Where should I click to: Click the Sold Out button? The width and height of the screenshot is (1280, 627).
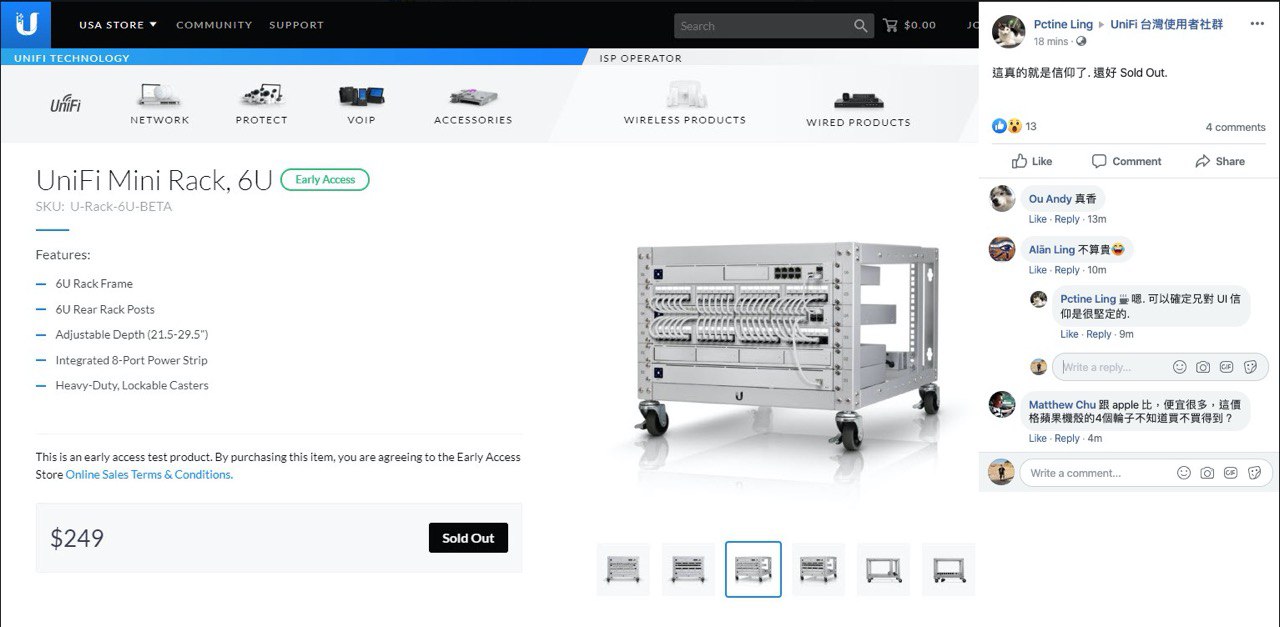point(468,538)
